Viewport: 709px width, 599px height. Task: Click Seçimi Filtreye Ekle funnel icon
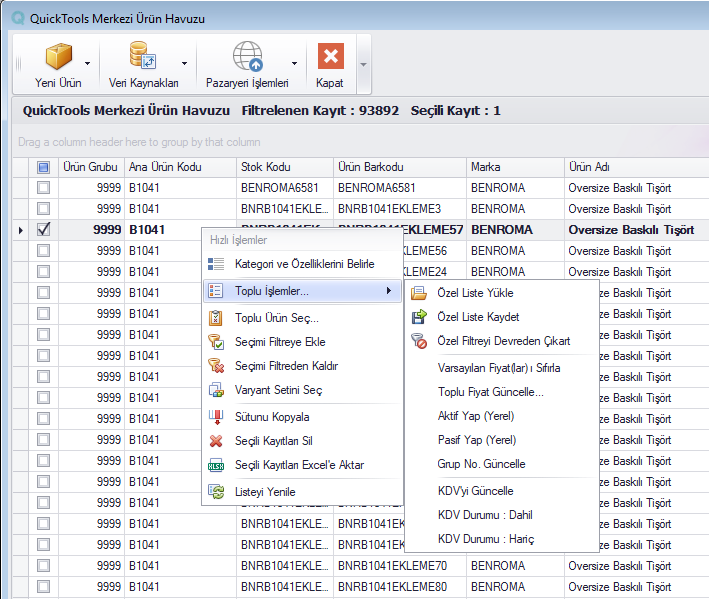tap(216, 342)
